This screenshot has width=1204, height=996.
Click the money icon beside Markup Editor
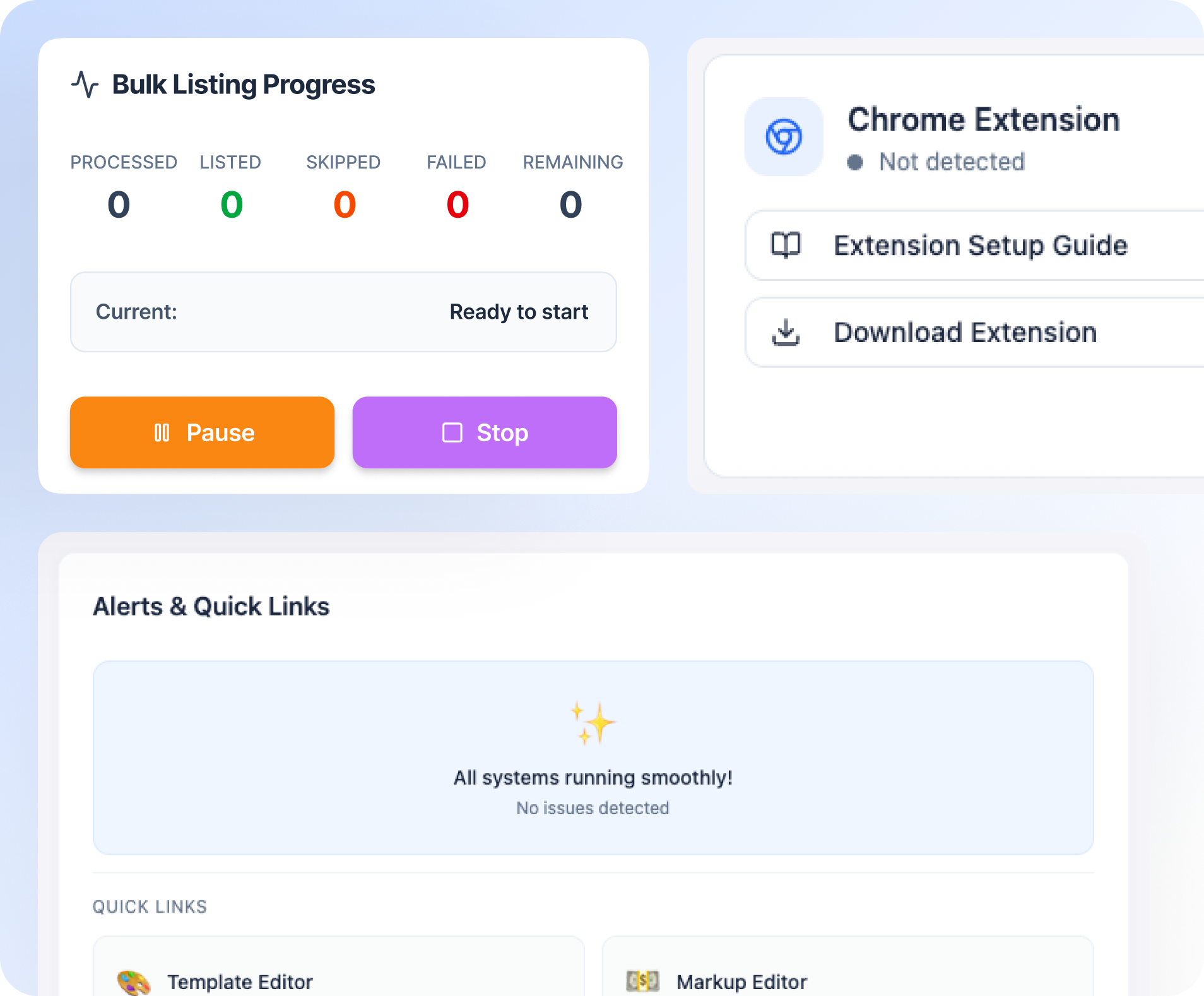click(x=642, y=981)
